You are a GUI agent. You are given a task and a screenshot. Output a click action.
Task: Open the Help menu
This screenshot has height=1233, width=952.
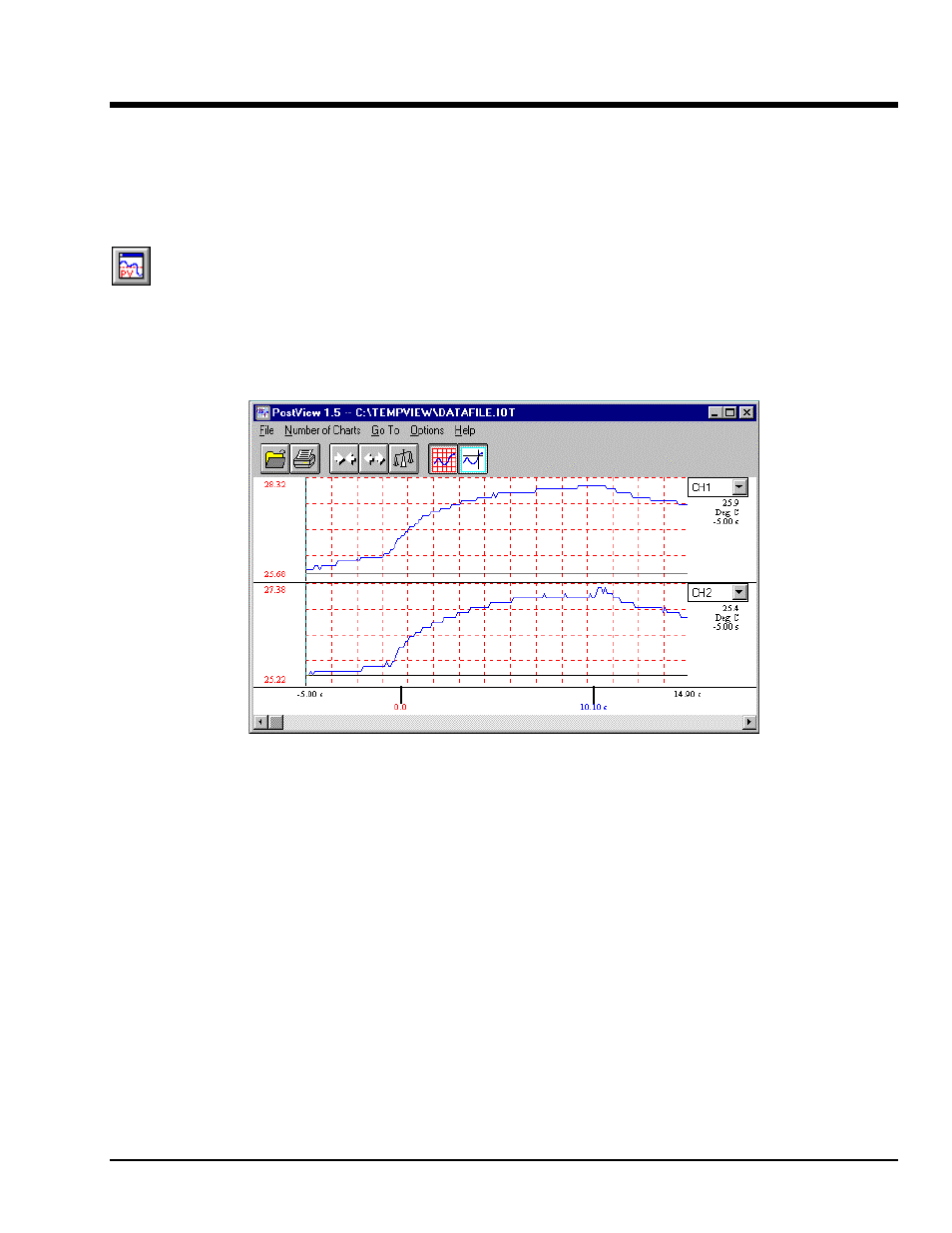point(465,430)
